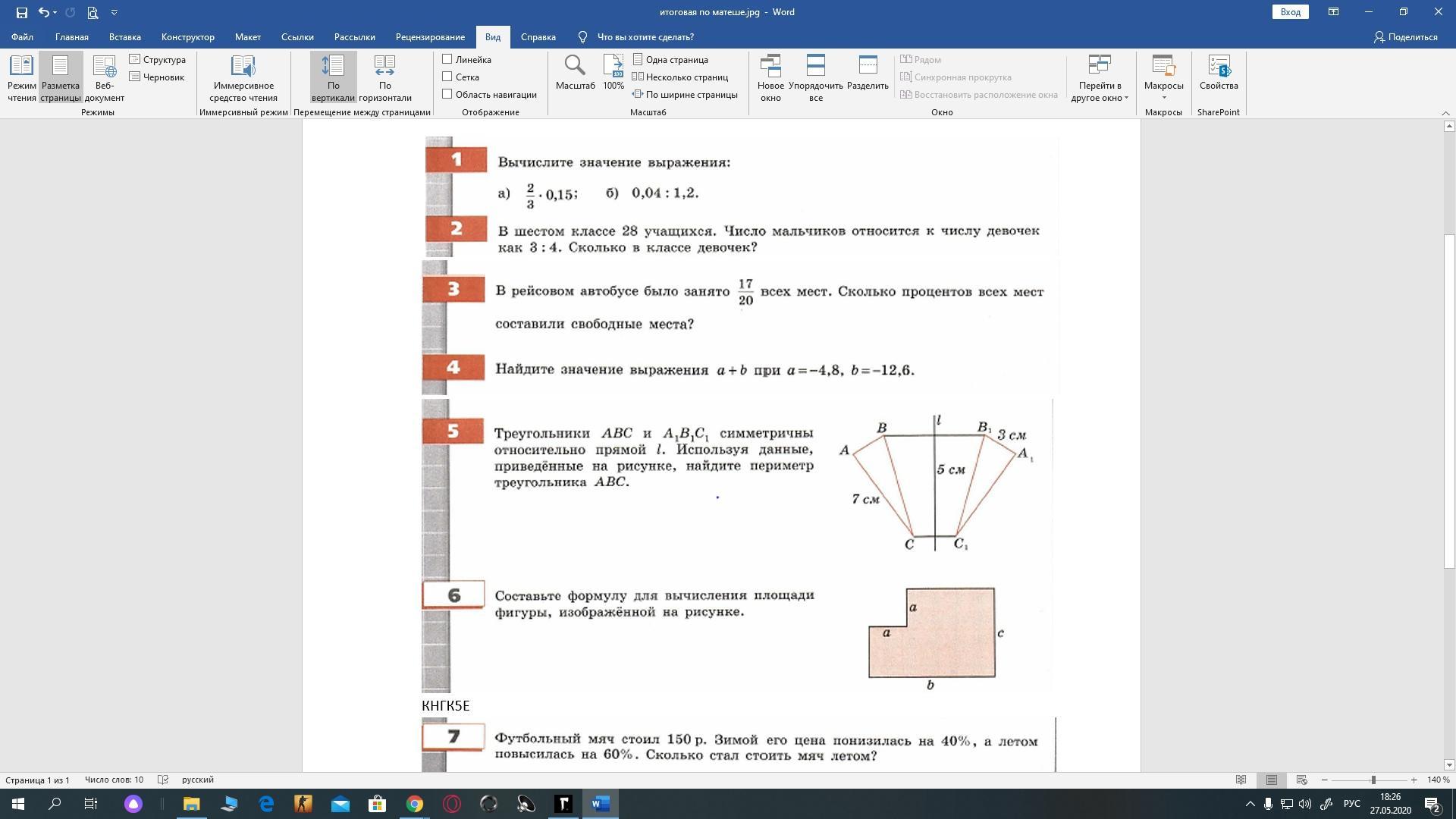
Task: Collapse the ribbon using the chevron
Action: (1445, 113)
